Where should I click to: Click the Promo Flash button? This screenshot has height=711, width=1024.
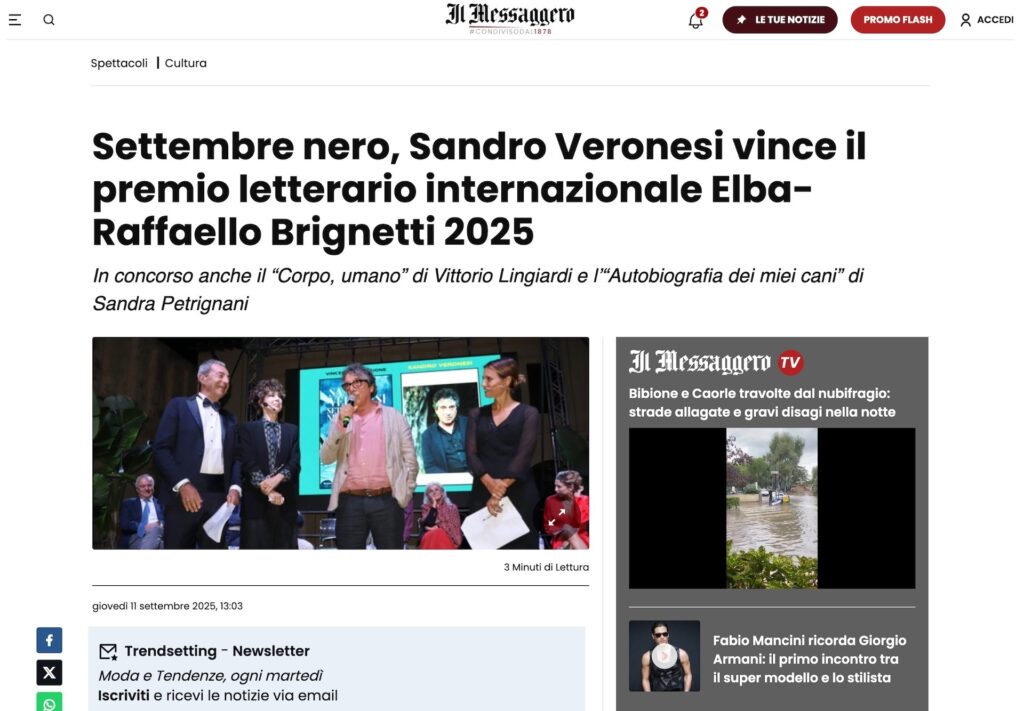(x=897, y=20)
